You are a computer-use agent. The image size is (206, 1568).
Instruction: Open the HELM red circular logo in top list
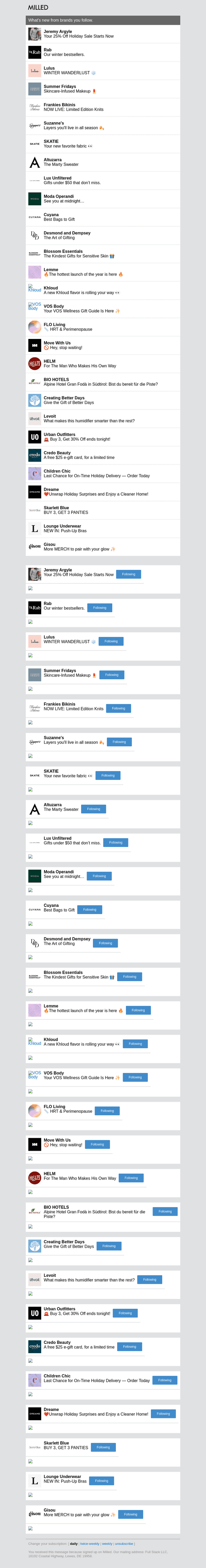(35, 363)
